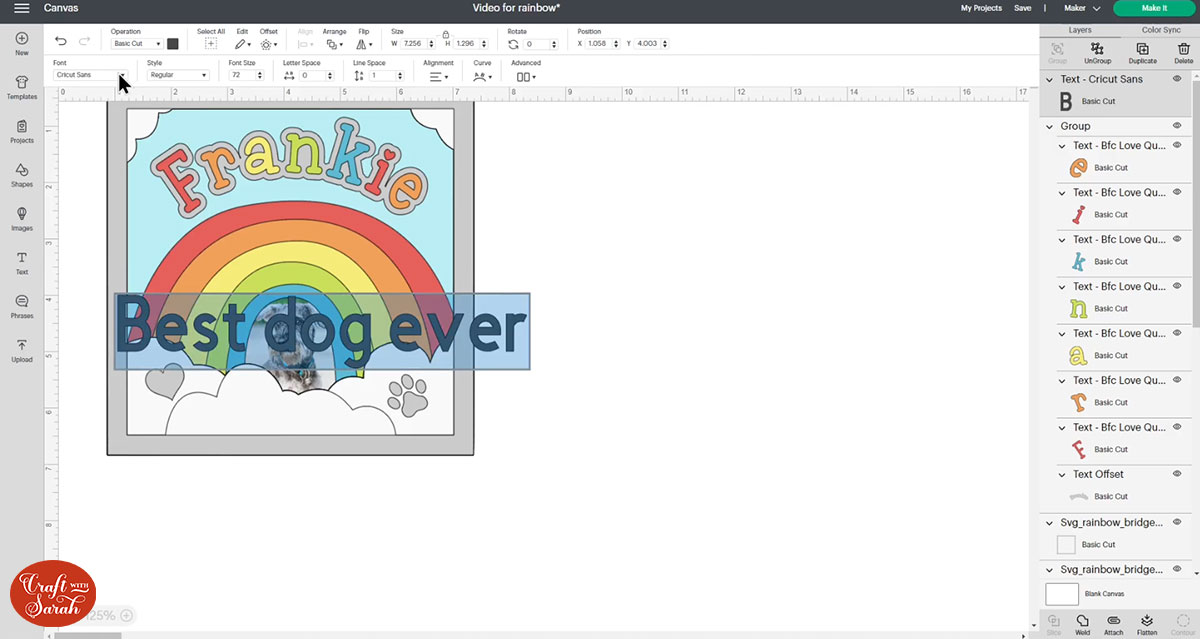Click the green Make It button
Screen dimensions: 1200x639
click(x=1153, y=8)
